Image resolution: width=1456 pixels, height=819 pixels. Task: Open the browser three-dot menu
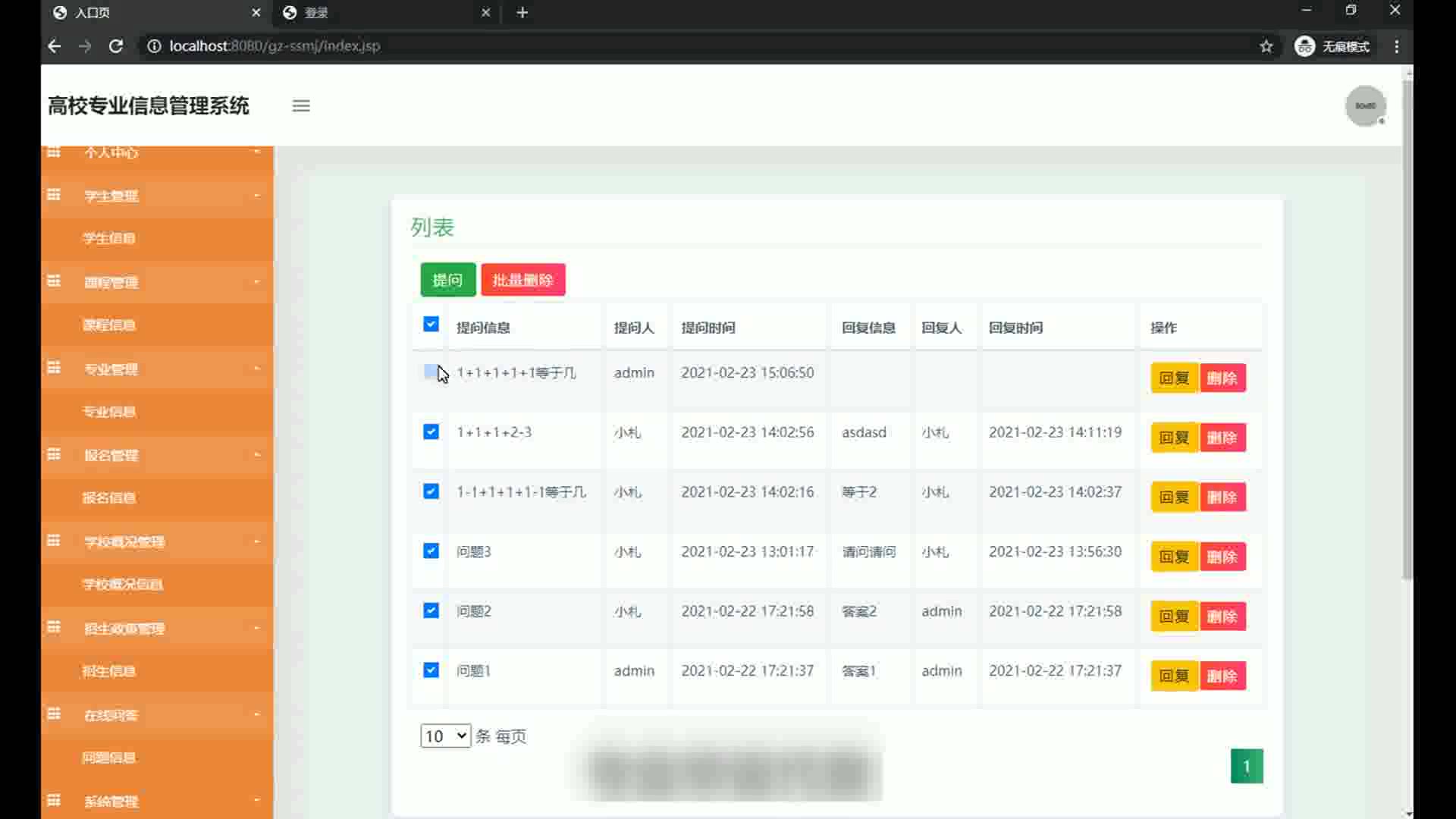click(x=1396, y=46)
